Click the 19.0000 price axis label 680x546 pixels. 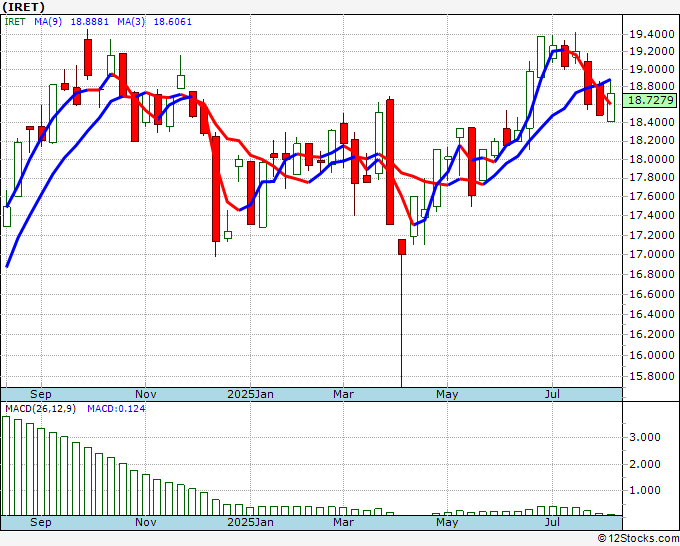(652, 69)
